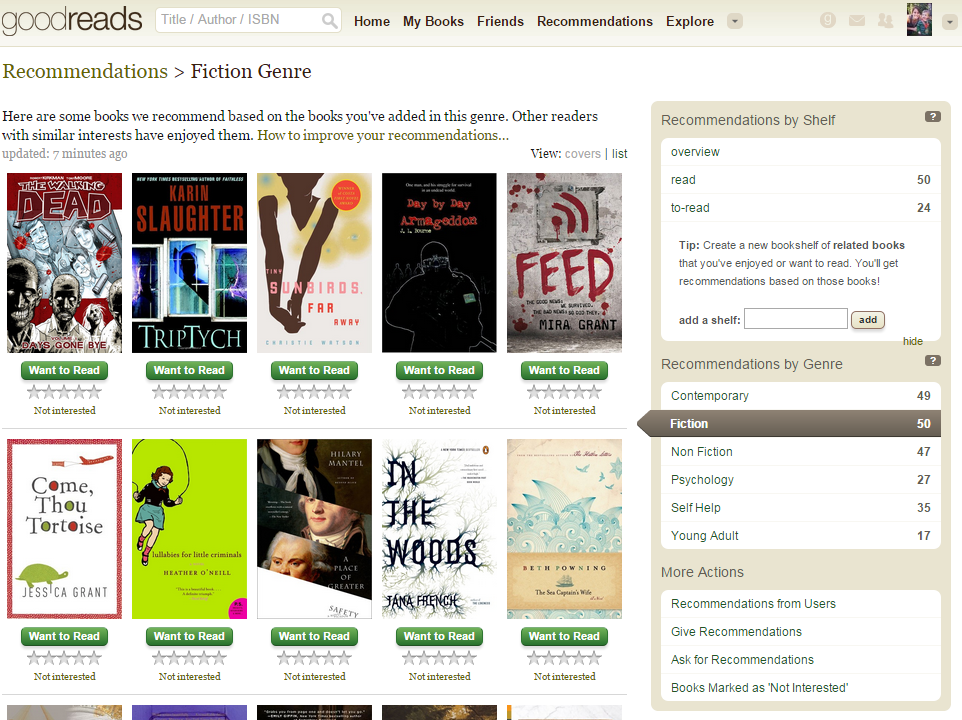Hide the Recommendations by Shelf panel
Viewport: 962px width, 720px height.
(913, 341)
